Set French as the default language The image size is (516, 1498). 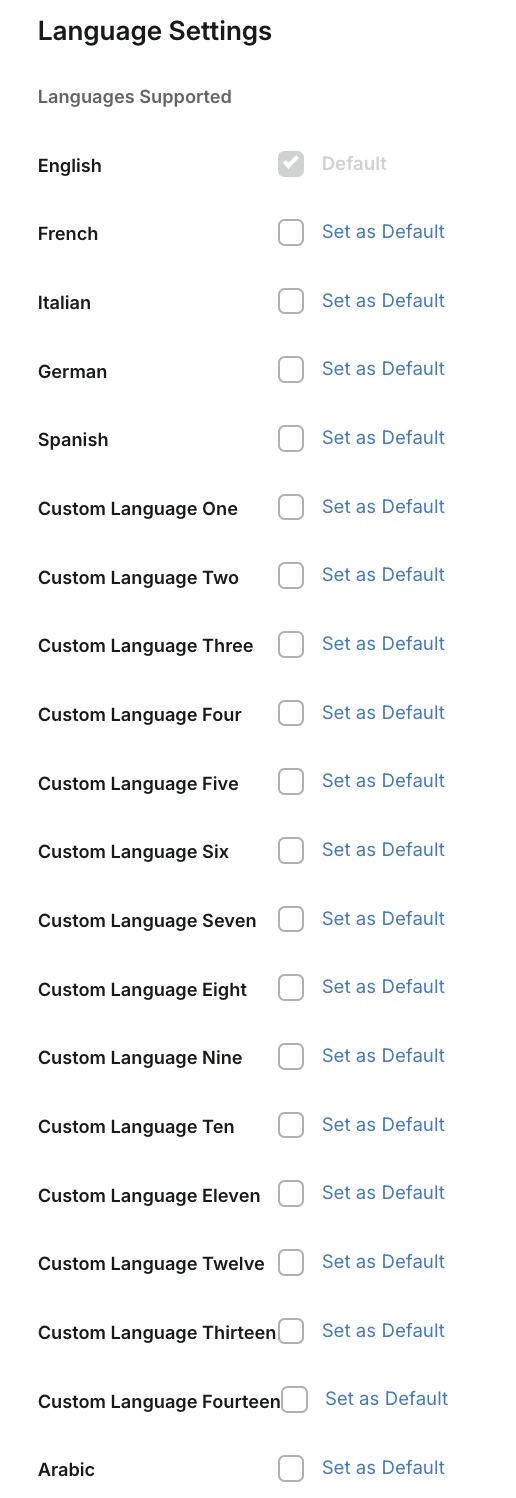coord(383,232)
